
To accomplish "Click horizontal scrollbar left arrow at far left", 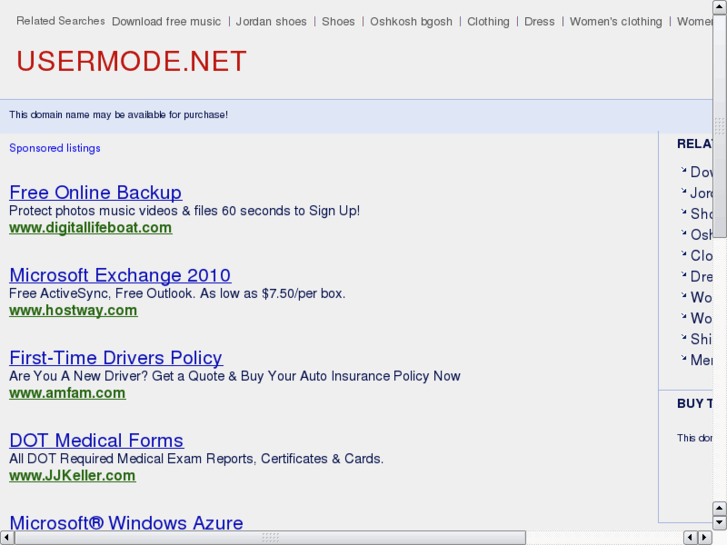I will pos(7,538).
